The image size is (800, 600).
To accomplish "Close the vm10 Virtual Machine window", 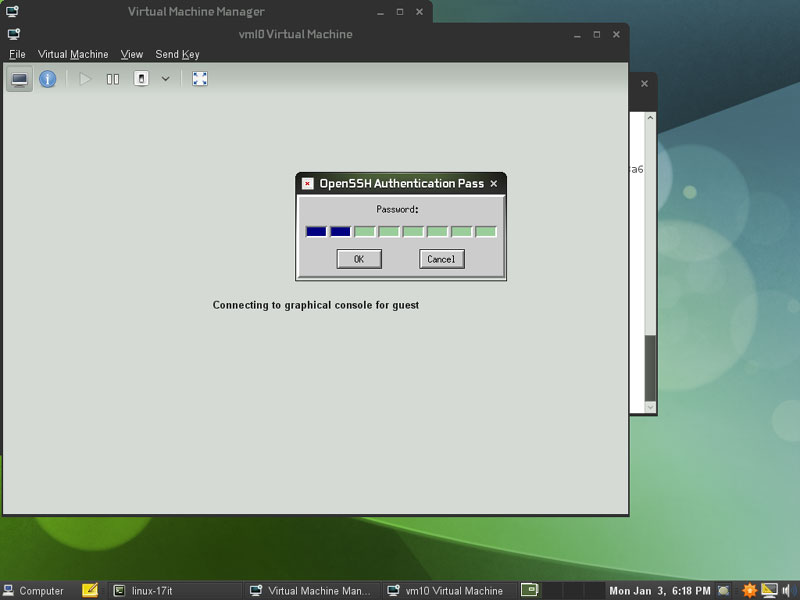I will pyautogui.click(x=616, y=34).
